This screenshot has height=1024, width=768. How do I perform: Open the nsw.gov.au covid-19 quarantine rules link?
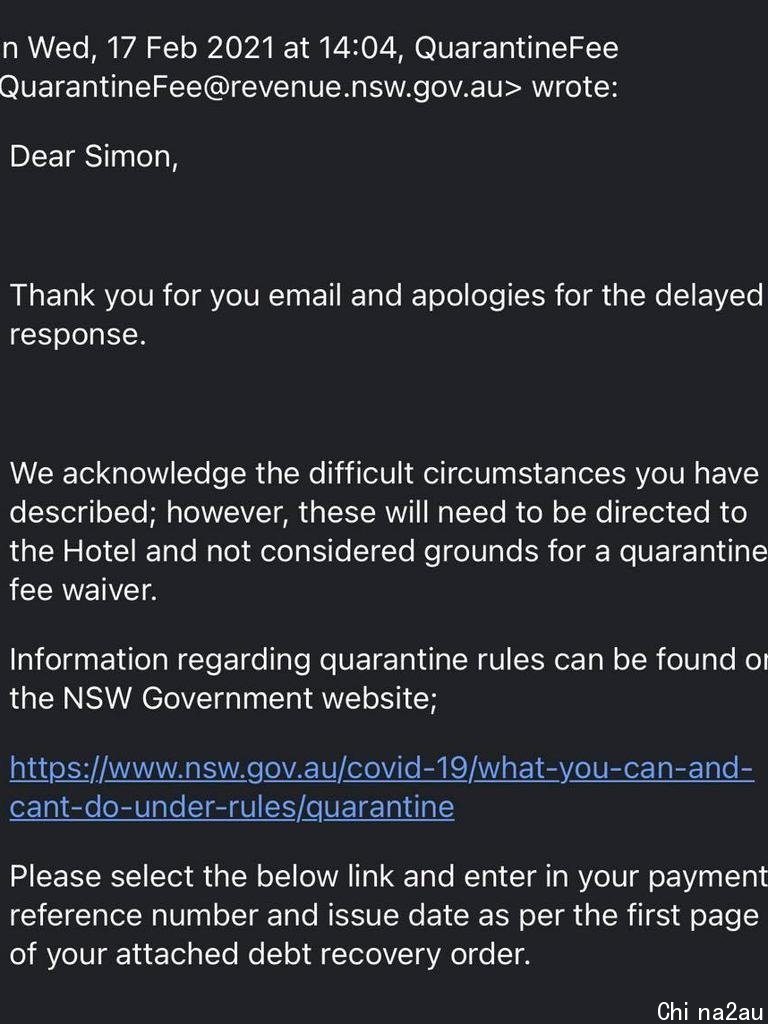pos(382,768)
